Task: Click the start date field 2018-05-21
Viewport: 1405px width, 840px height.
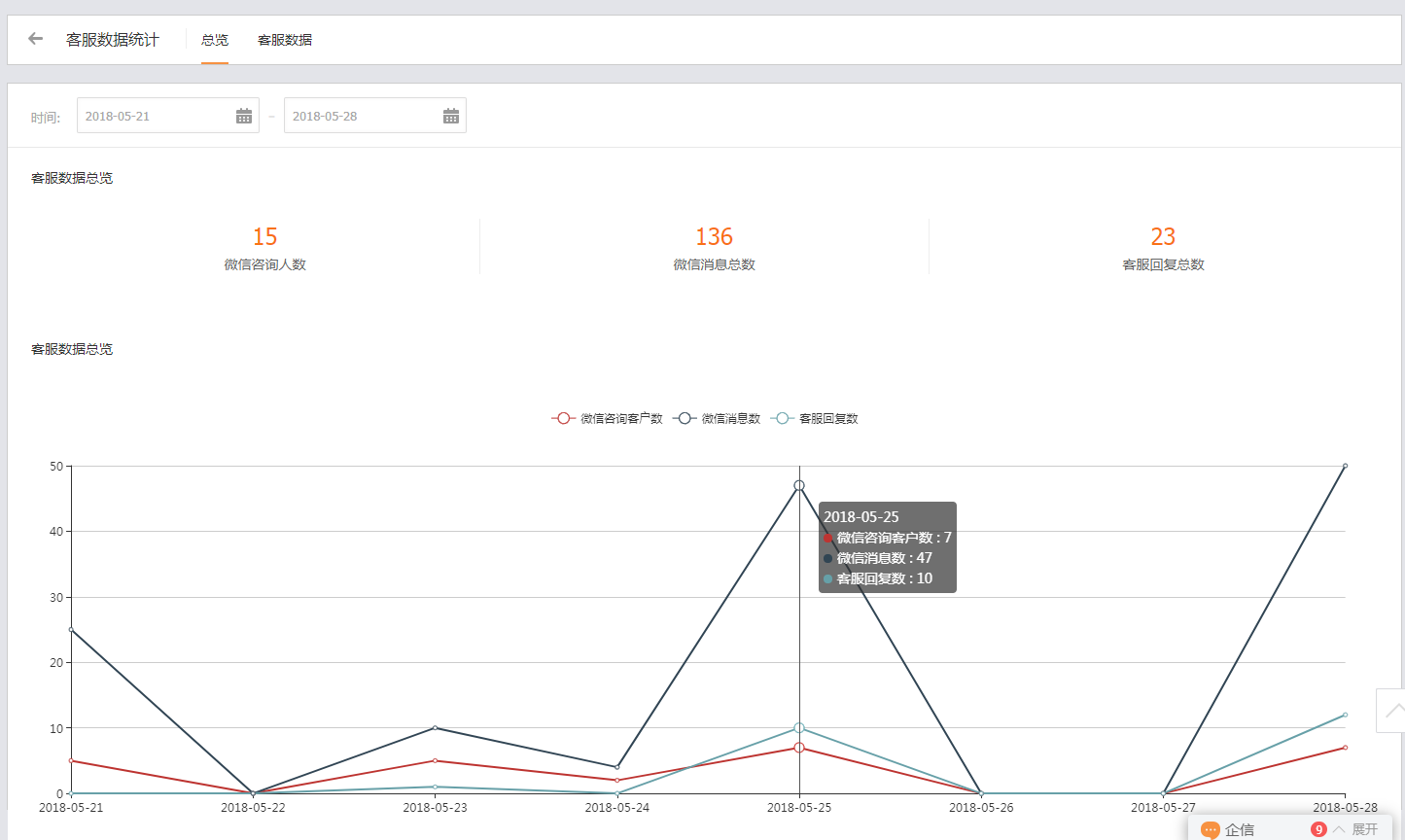Action: point(168,116)
